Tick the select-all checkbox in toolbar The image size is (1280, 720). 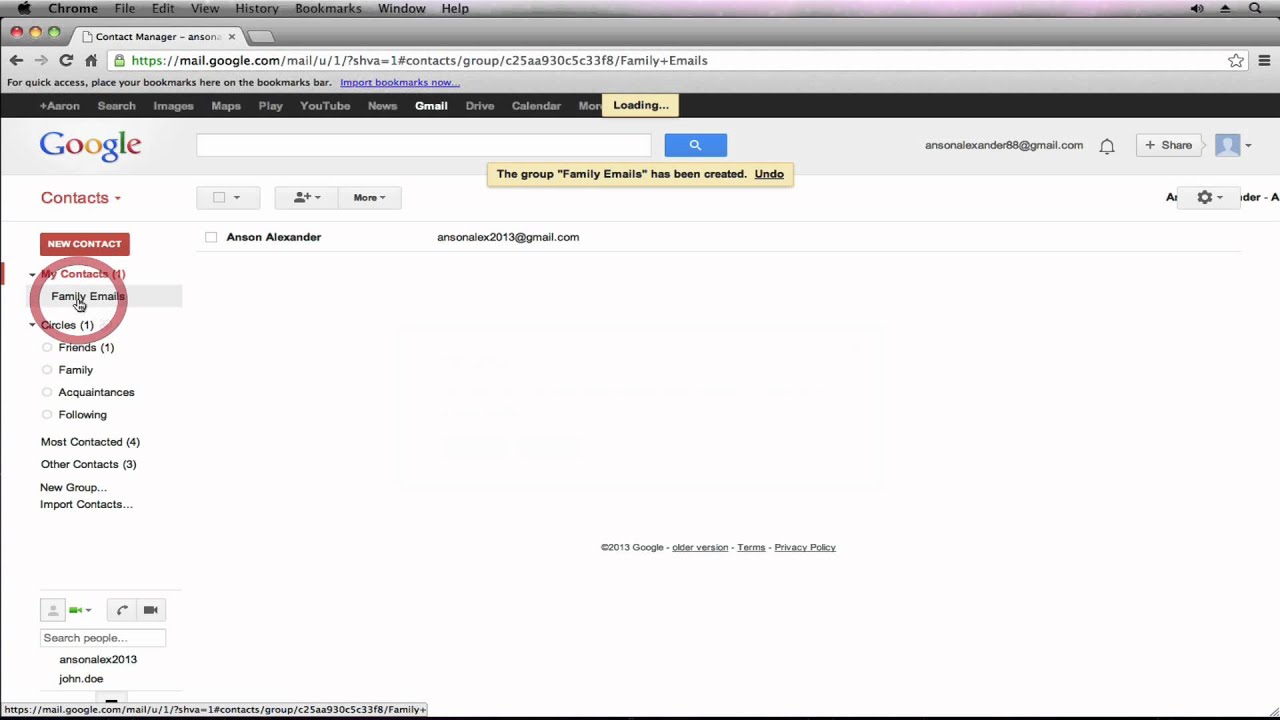coord(219,197)
